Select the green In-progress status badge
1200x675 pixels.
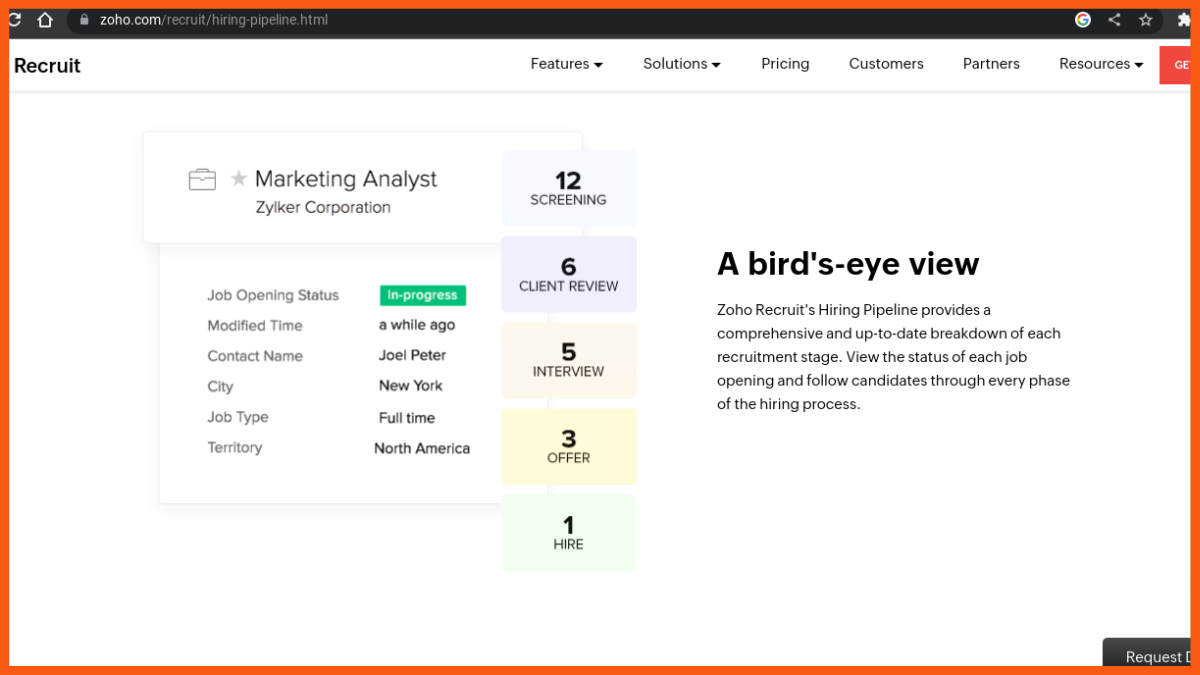(422, 295)
